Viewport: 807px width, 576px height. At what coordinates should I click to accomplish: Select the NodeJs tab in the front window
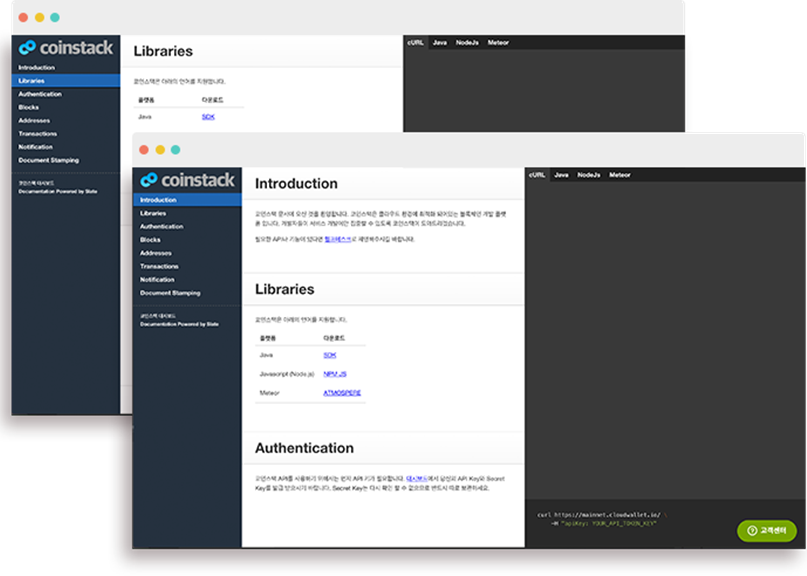pyautogui.click(x=589, y=175)
